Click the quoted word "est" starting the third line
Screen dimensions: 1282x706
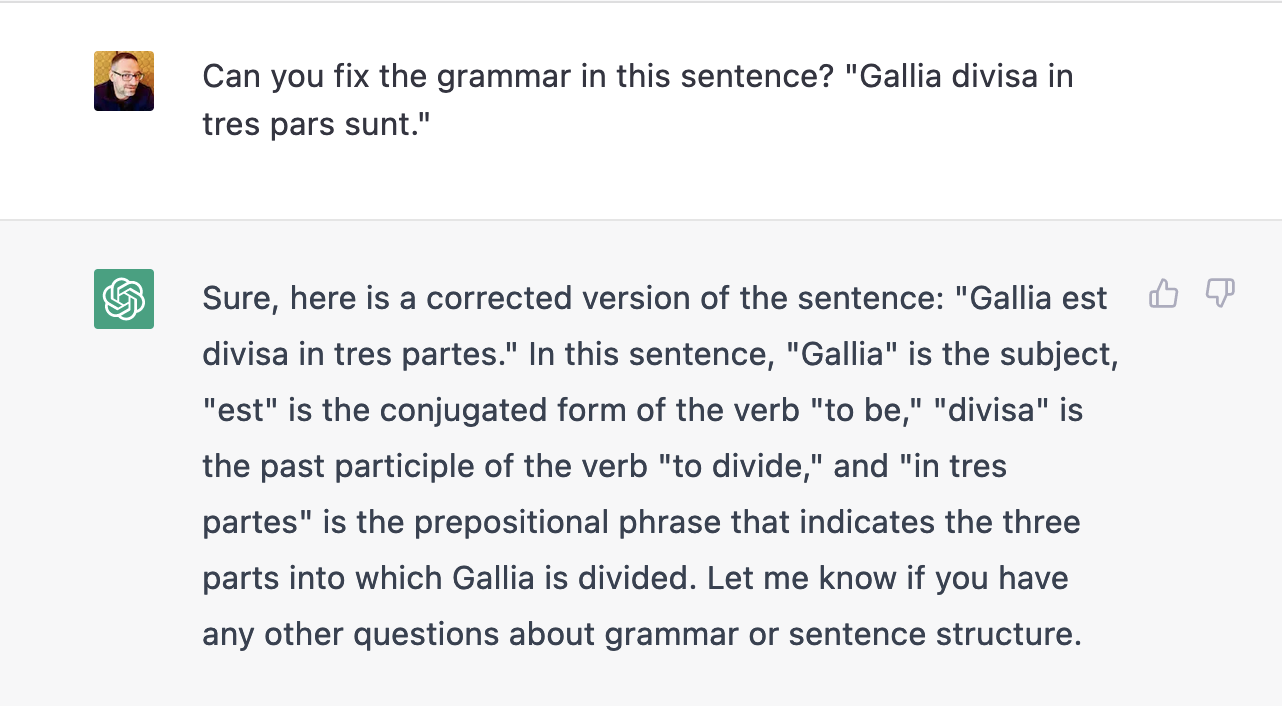[x=240, y=410]
